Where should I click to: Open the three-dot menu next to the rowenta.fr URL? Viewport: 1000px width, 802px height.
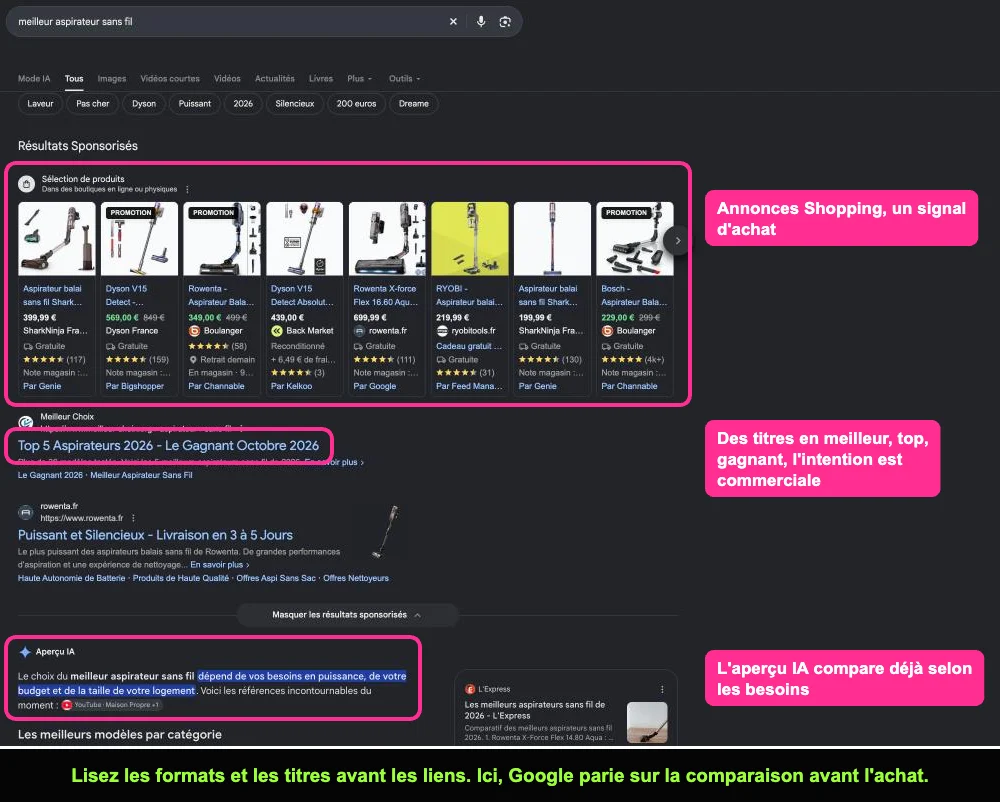[x=133, y=518]
